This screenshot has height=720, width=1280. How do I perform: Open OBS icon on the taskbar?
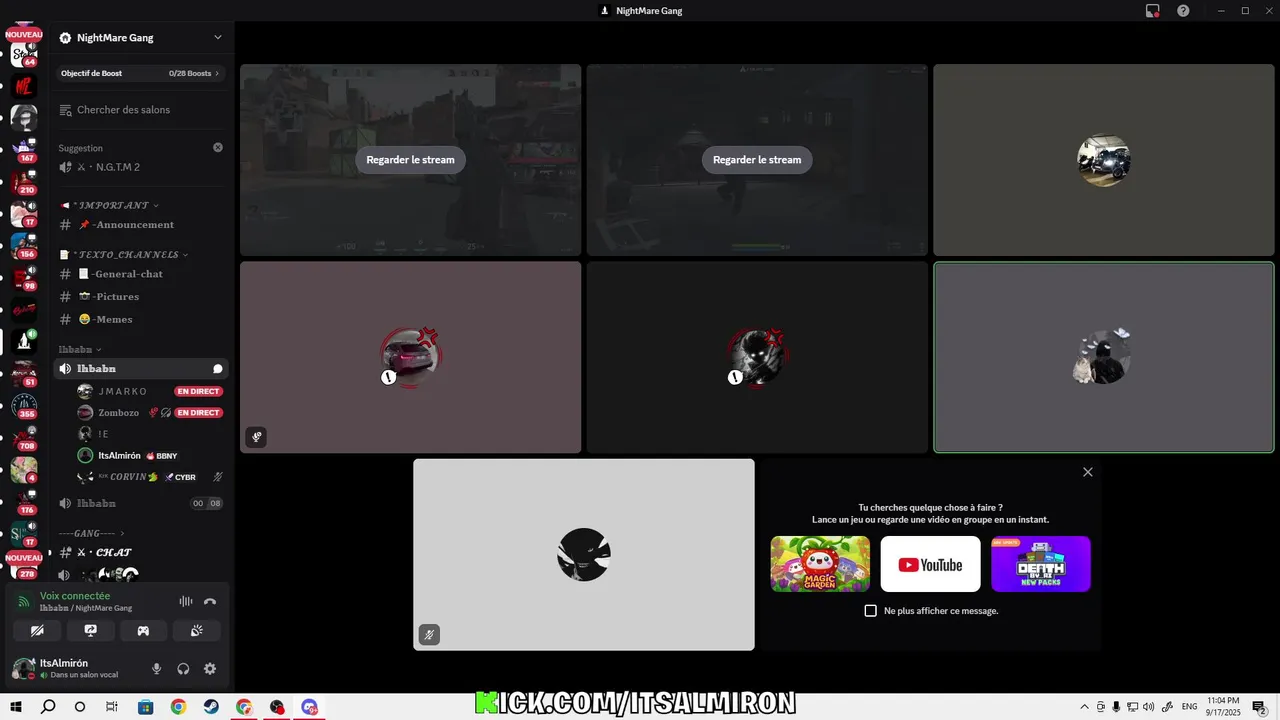pos(277,707)
